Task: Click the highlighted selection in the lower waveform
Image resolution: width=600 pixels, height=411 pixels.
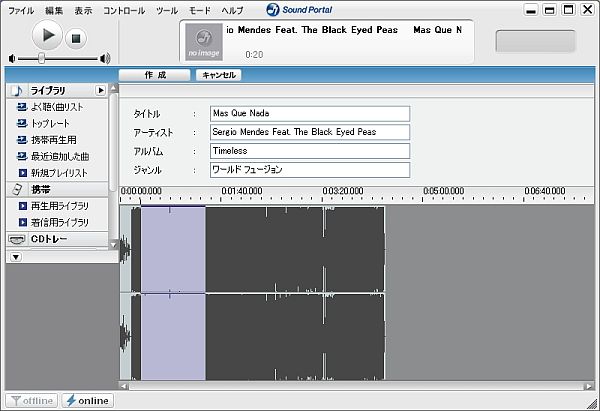Action: [173, 337]
